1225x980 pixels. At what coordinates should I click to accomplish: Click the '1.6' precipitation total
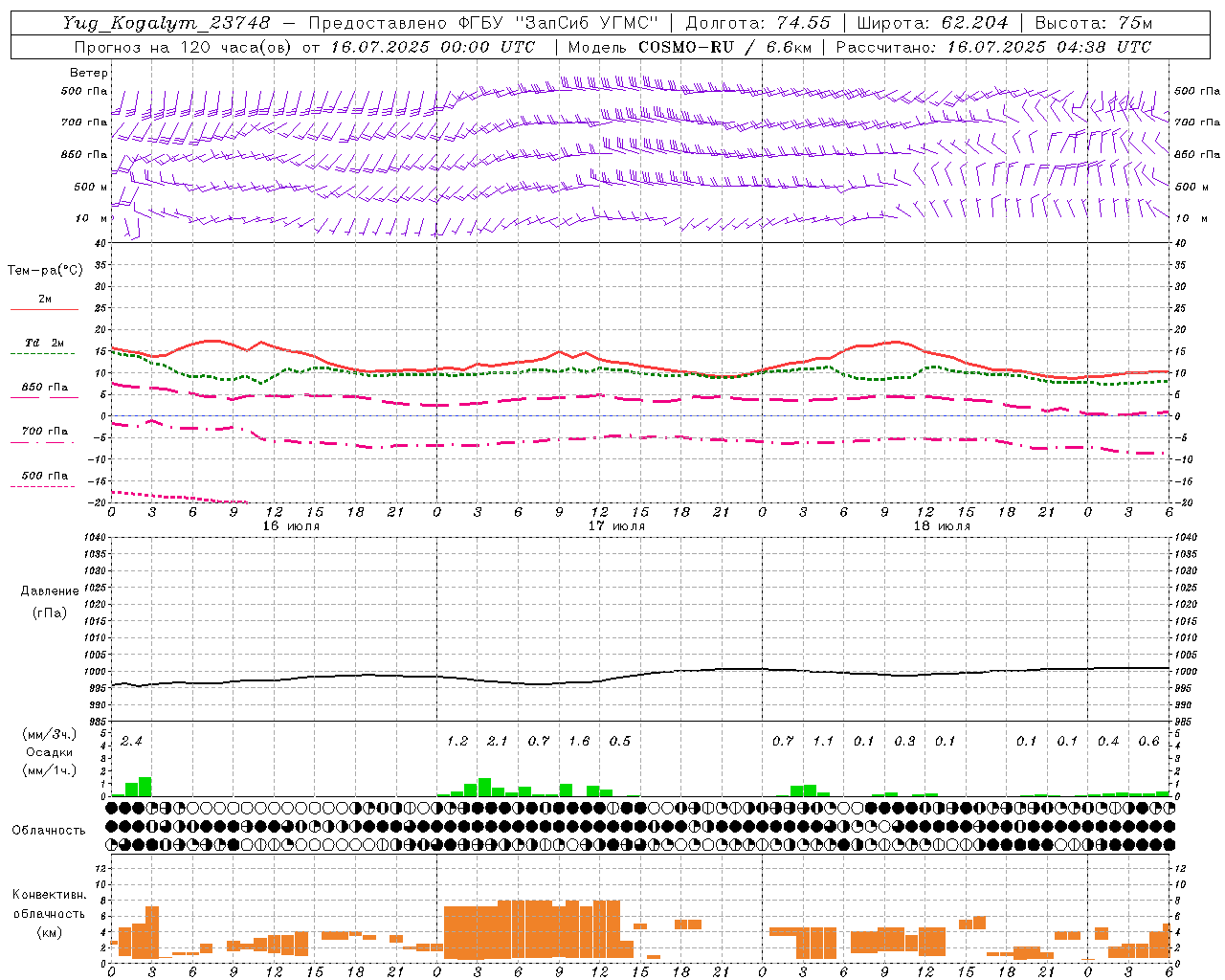point(579,741)
